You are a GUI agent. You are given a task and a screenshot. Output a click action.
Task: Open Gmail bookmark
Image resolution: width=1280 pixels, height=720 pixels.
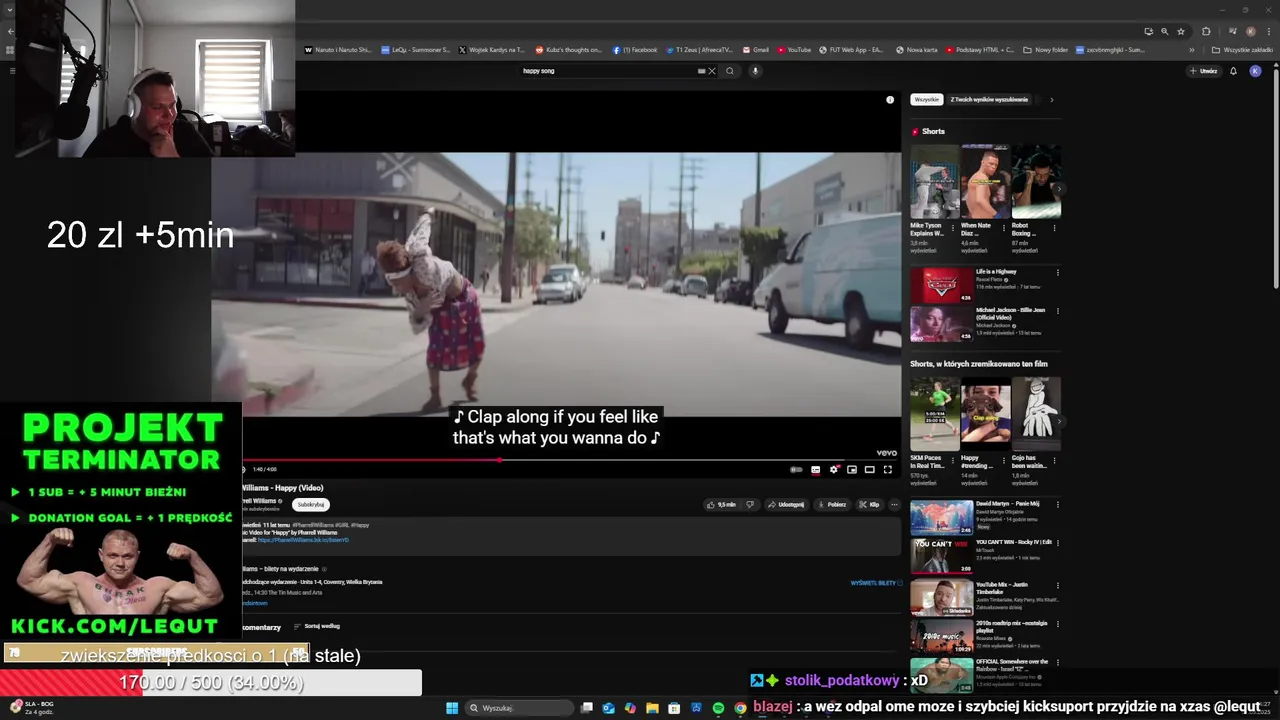755,49
